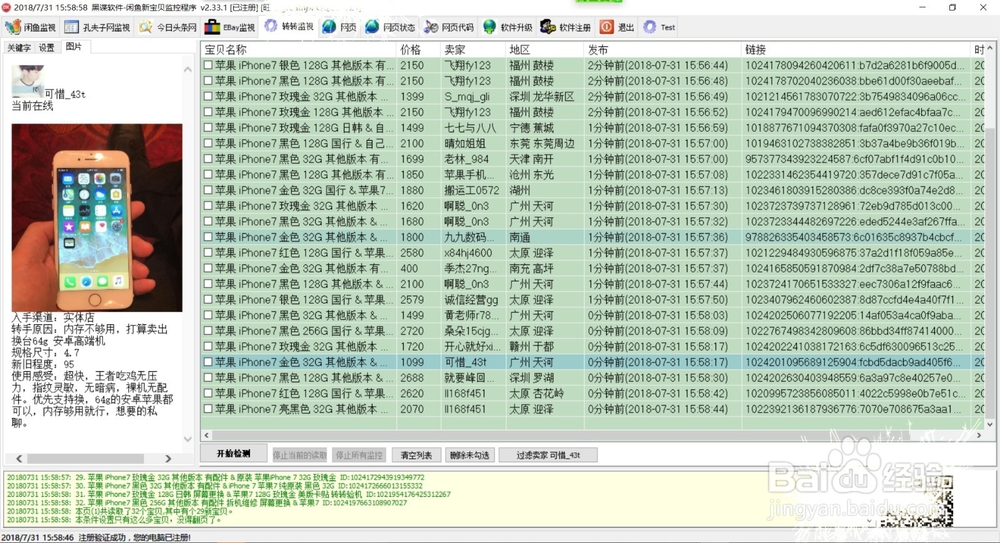The image size is (1000, 543).
Task: Sort by the 价格 column header
Action: point(418,50)
